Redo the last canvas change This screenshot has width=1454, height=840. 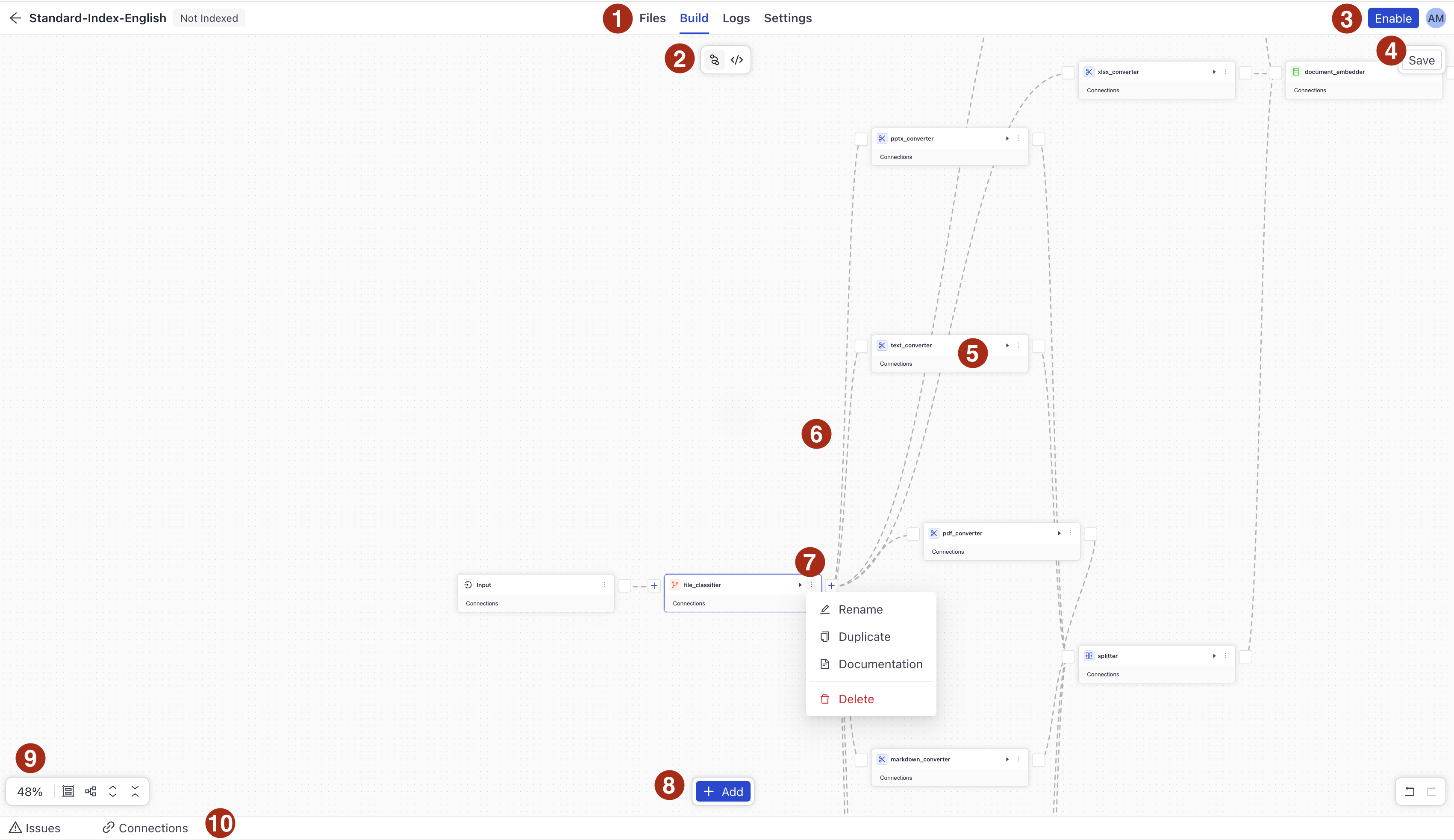coord(1431,792)
